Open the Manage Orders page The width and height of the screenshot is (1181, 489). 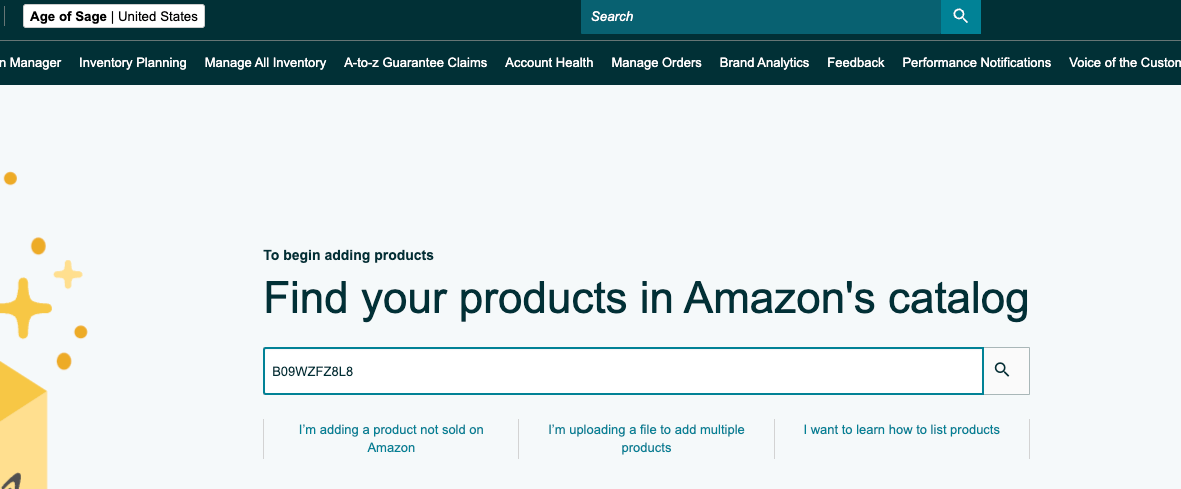[656, 62]
